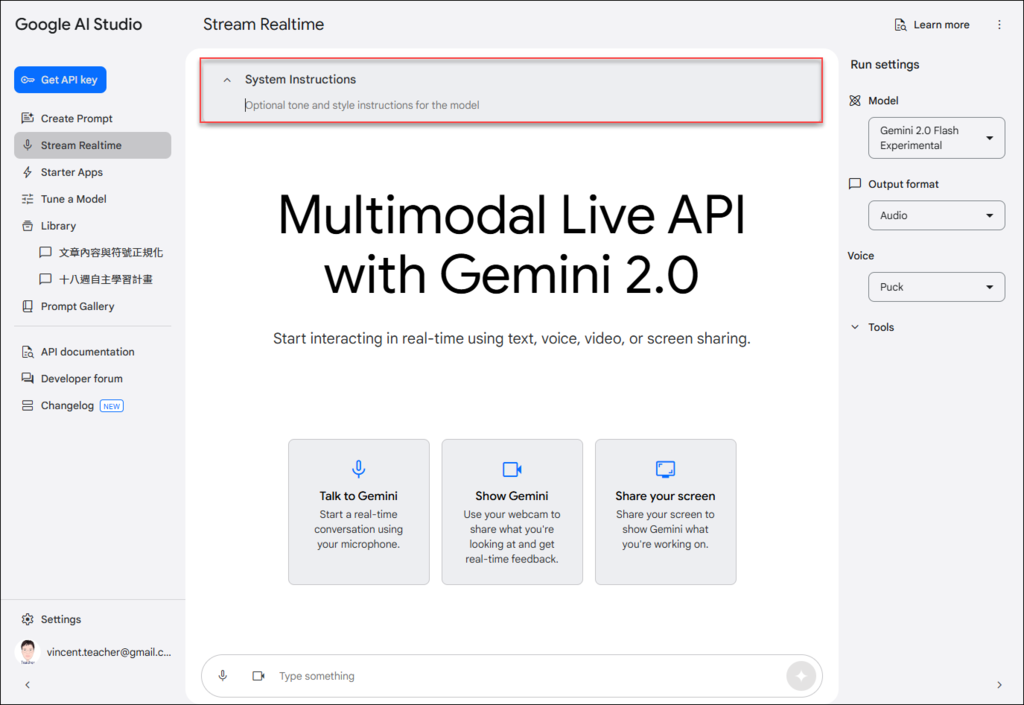Select Stream Realtime in the sidebar
The image size is (1024, 705).
click(x=92, y=145)
